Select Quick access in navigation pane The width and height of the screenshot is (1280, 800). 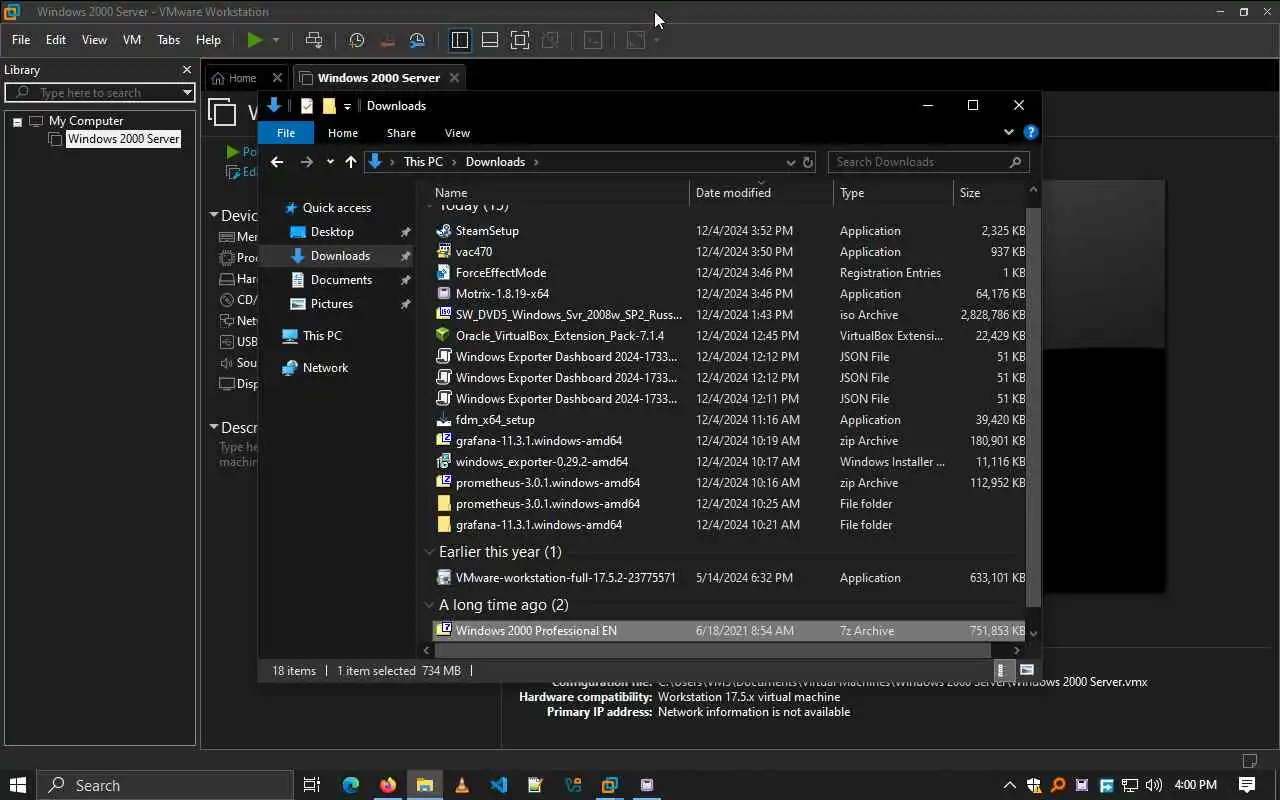[x=337, y=208]
